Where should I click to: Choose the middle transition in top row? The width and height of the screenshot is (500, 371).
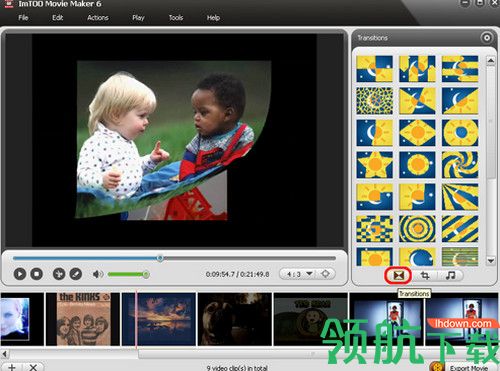(417, 69)
